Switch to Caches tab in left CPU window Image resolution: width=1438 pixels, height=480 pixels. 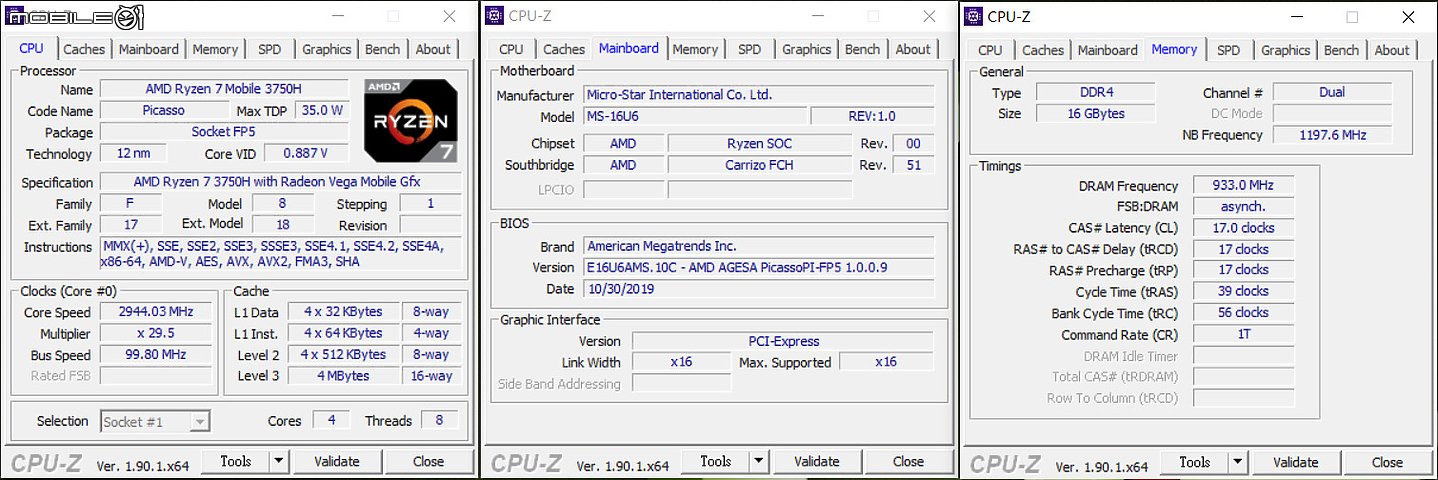click(84, 49)
